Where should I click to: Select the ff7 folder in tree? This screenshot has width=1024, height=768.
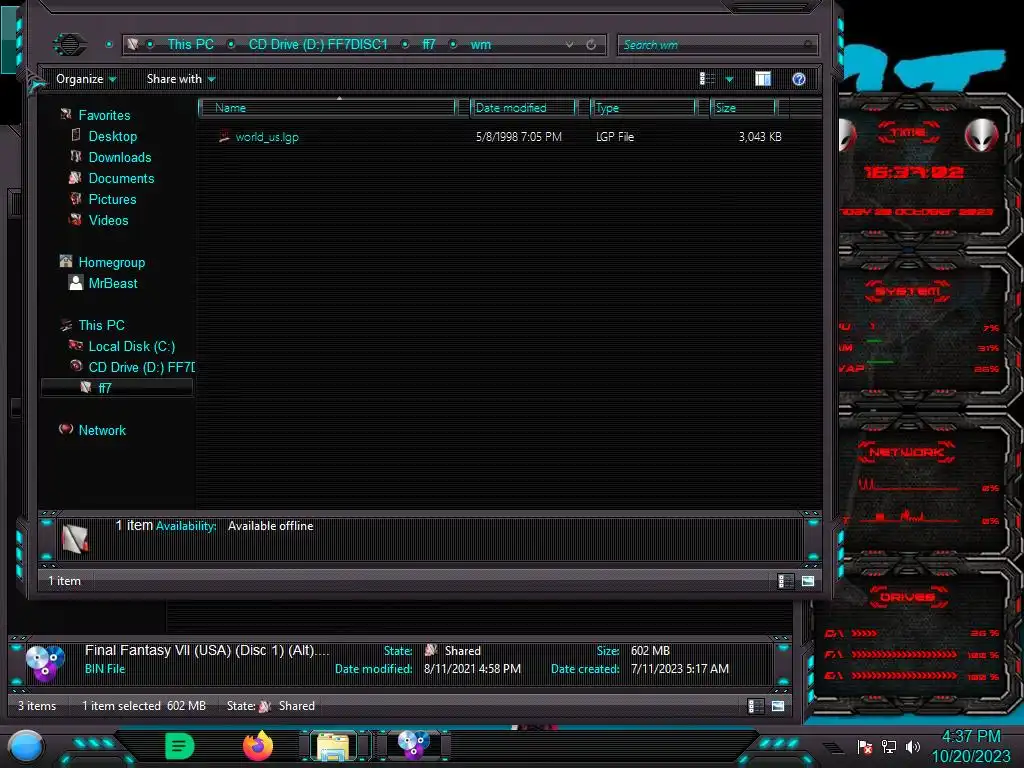(116, 388)
